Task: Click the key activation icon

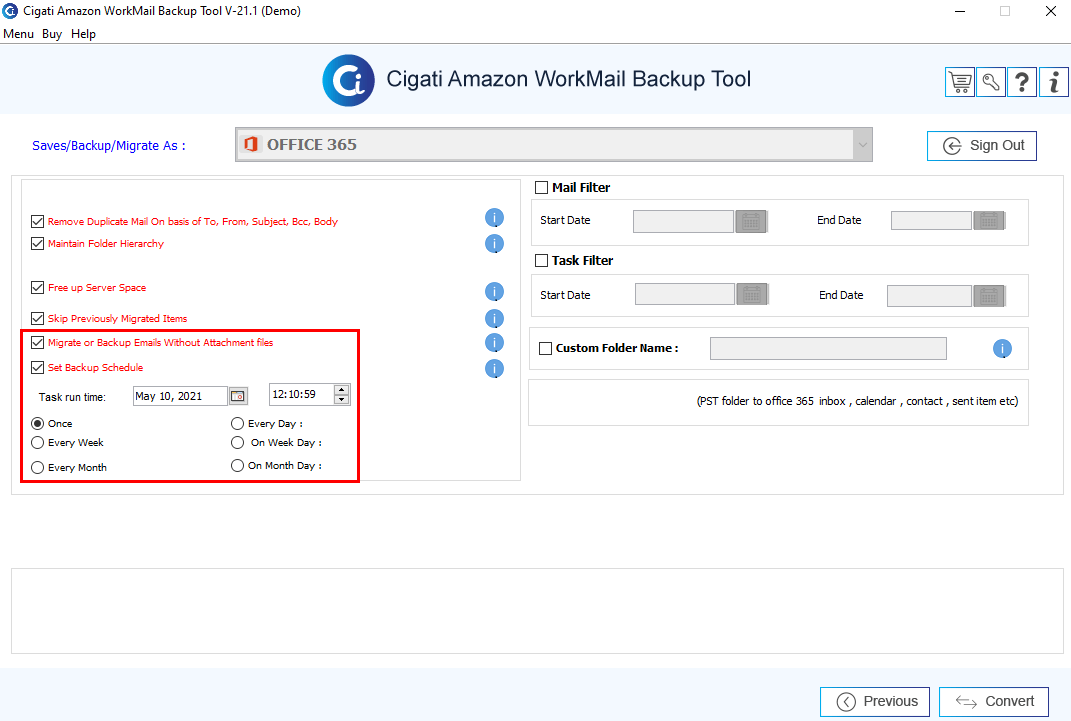Action: click(x=991, y=82)
